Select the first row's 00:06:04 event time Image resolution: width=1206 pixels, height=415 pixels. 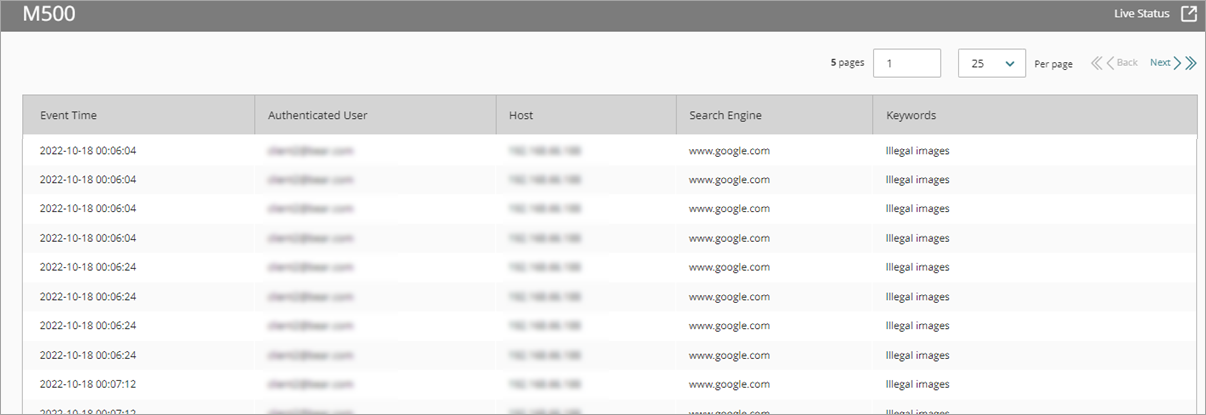[87, 151]
